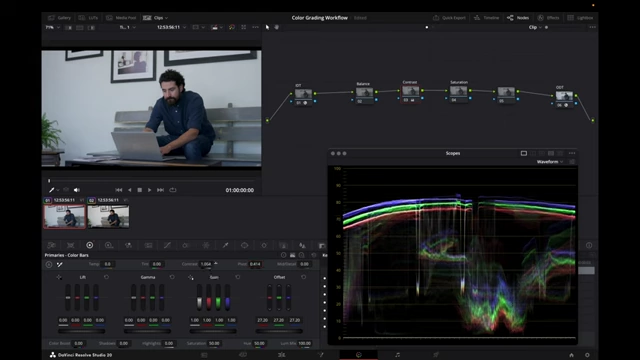The image size is (640, 360).
Task: Reset the Gamma controls
Action: coord(172,277)
